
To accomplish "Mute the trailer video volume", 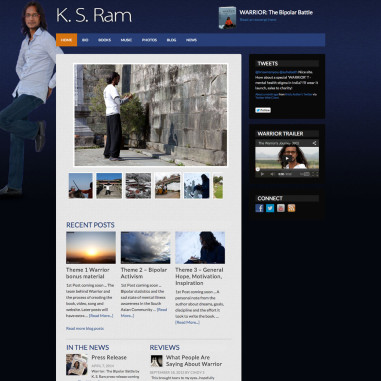I will (x=272, y=174).
